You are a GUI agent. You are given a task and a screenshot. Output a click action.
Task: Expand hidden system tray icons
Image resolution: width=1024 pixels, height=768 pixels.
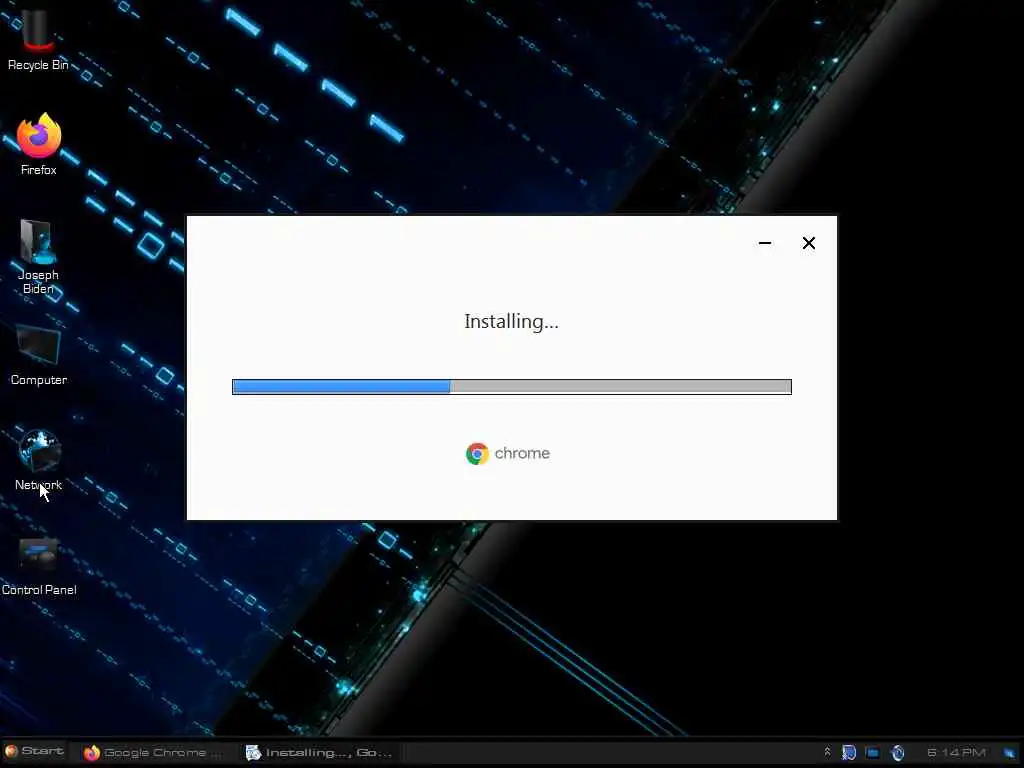click(827, 752)
